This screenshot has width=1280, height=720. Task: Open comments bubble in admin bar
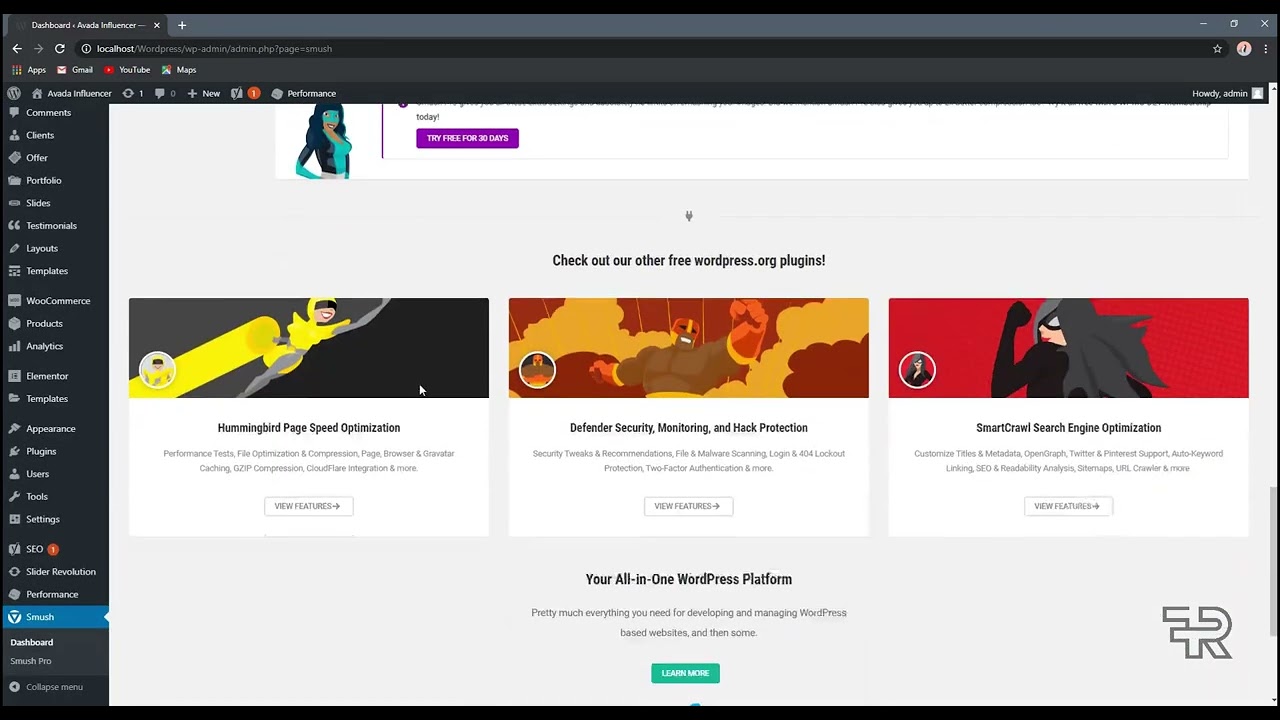coord(165,93)
